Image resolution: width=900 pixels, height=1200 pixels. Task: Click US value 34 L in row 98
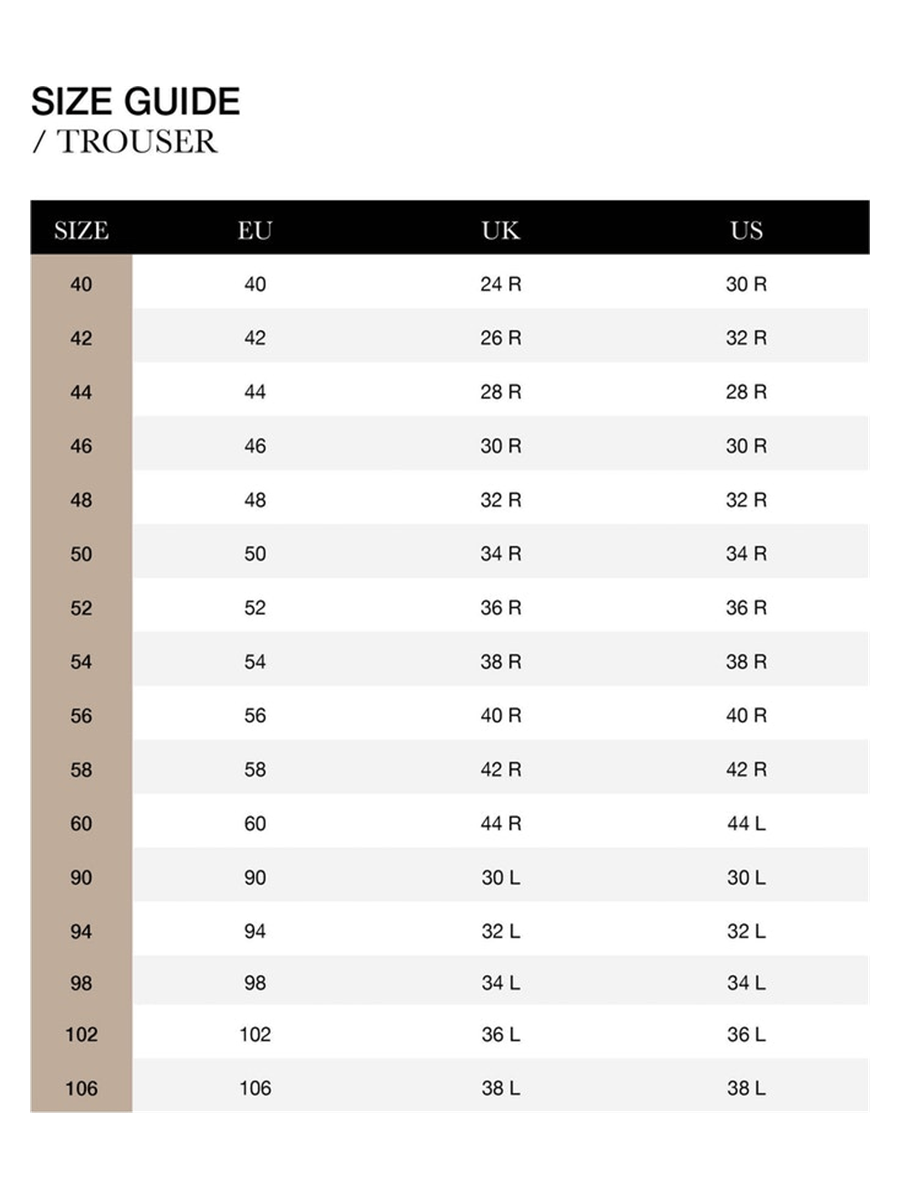746,983
